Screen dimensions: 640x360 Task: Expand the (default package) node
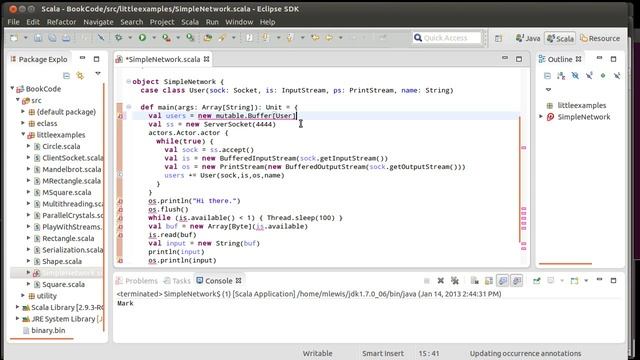coord(23,111)
